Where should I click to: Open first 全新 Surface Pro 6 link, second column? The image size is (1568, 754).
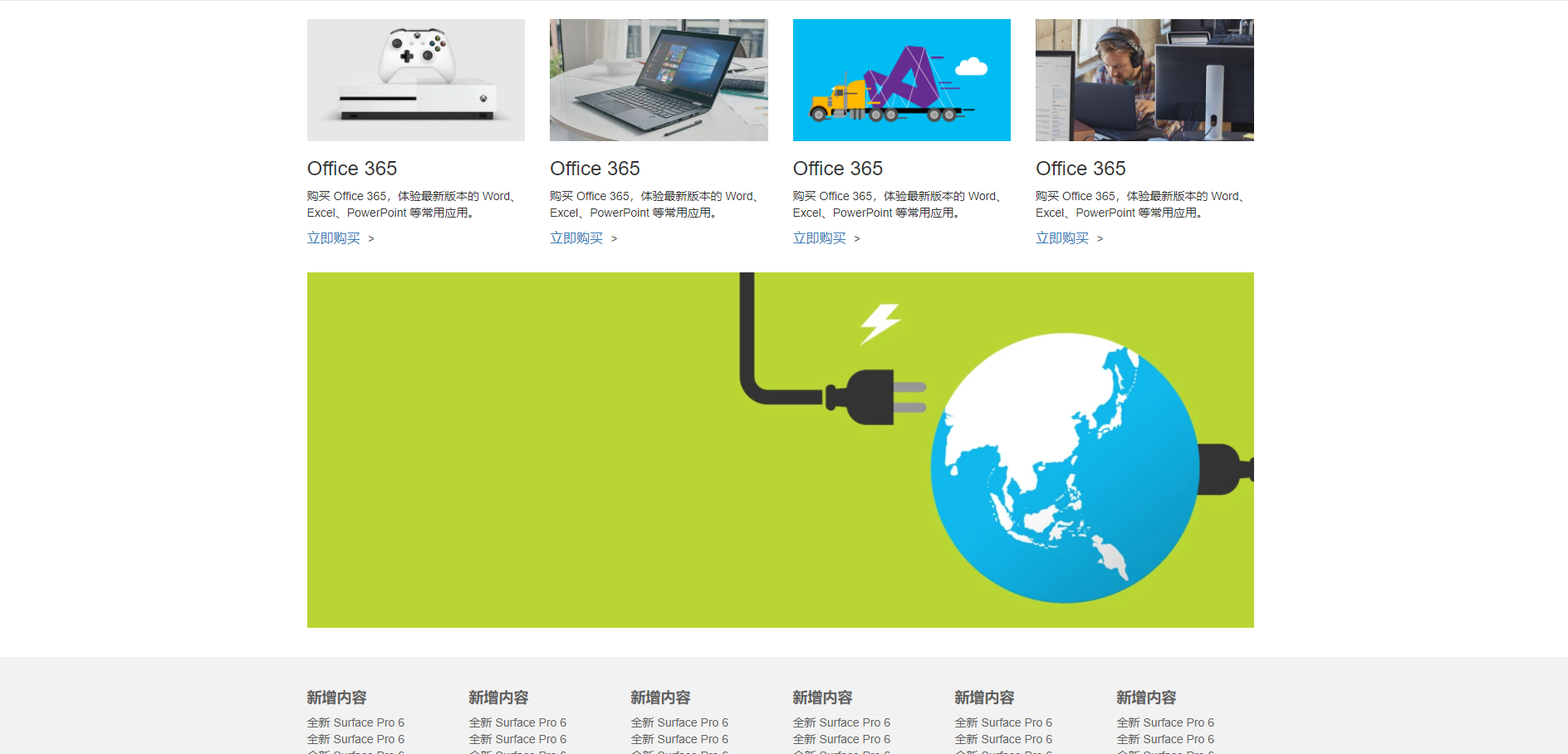pos(517,722)
